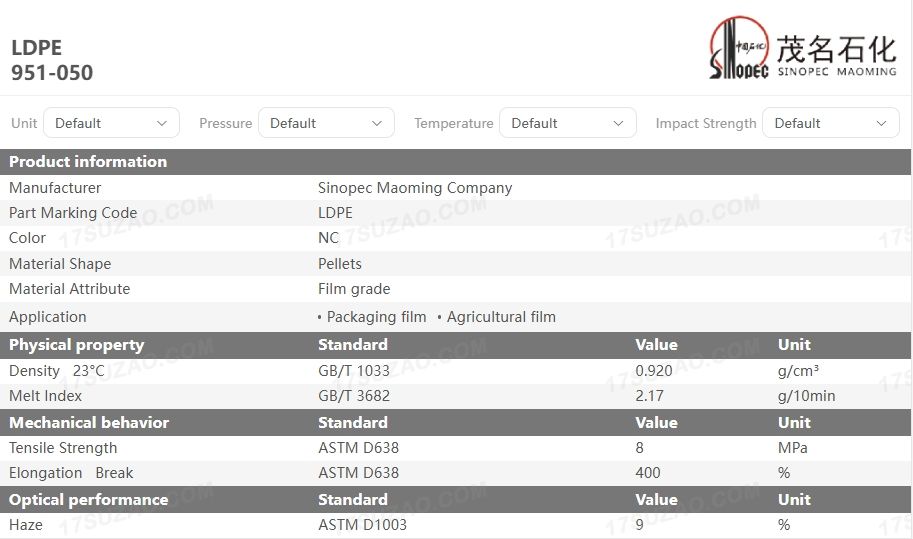Expand the Pressure dropdown

click(325, 123)
